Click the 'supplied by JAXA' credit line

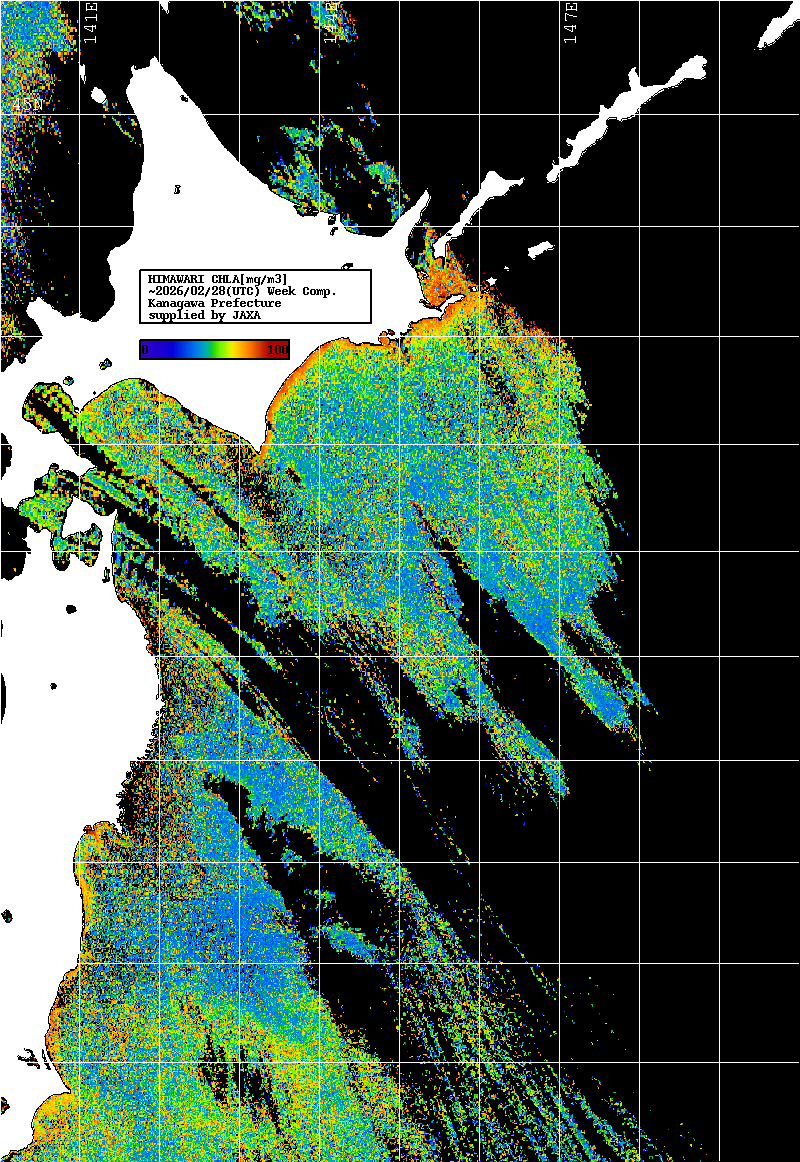(x=203, y=315)
